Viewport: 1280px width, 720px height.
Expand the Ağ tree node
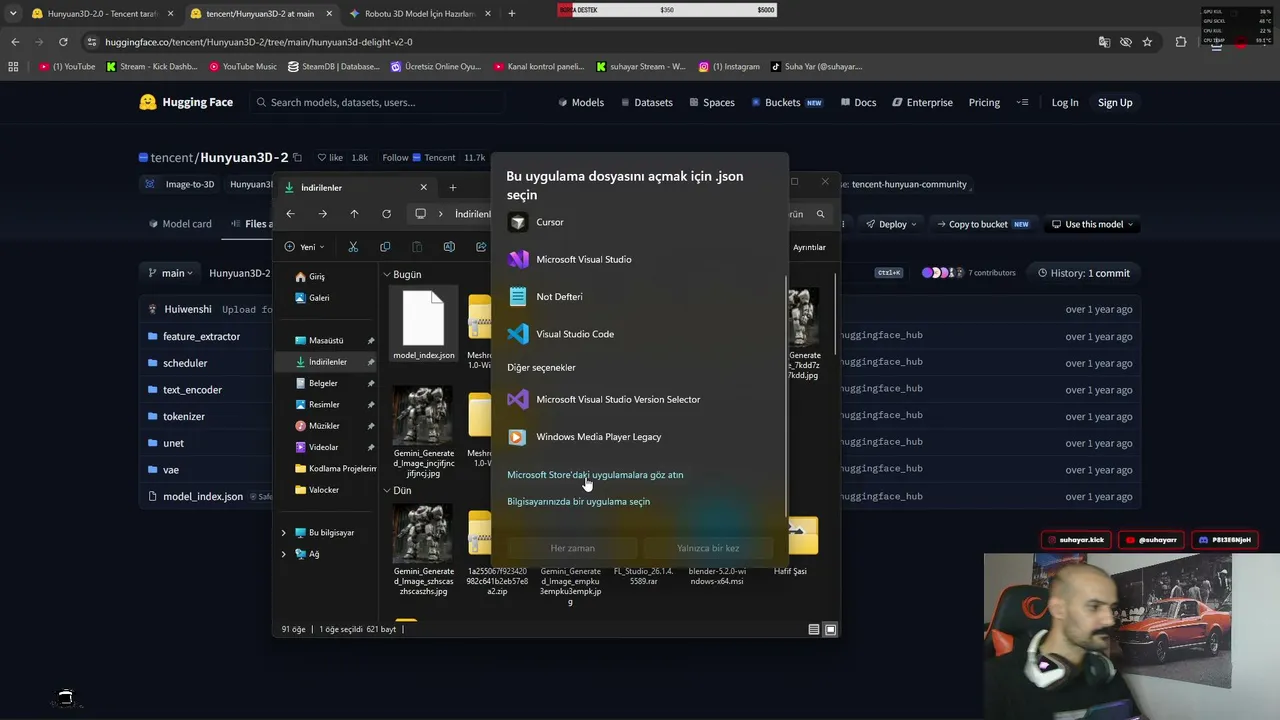click(x=284, y=554)
